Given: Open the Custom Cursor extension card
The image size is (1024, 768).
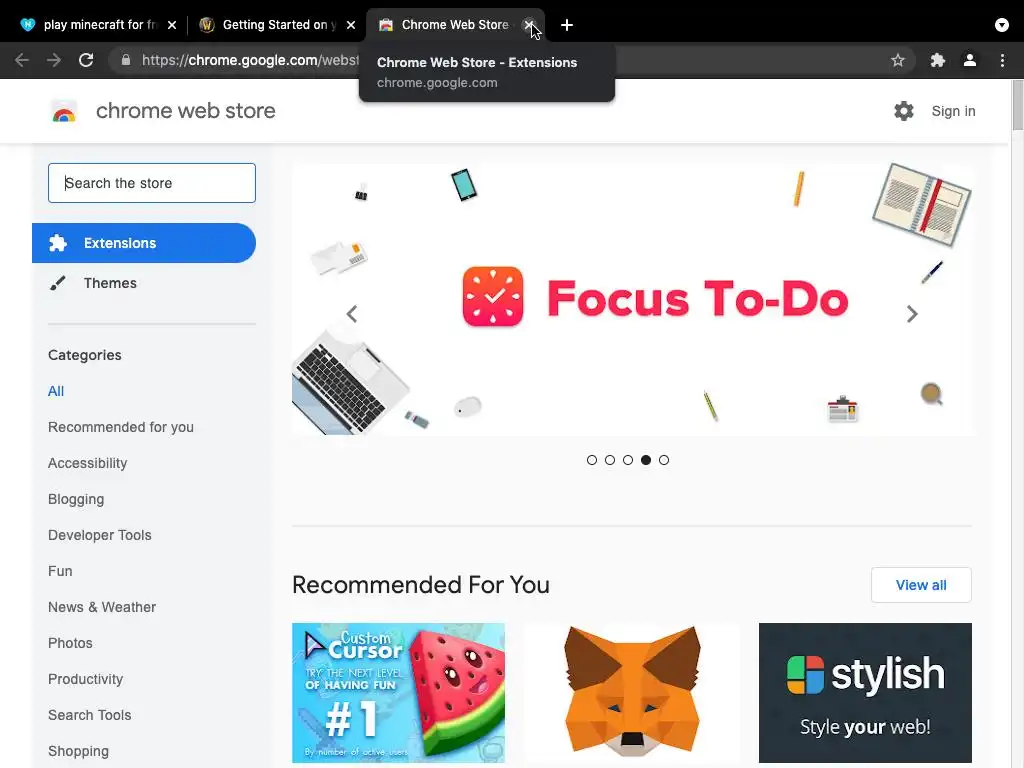Looking at the screenshot, I should click(398, 693).
